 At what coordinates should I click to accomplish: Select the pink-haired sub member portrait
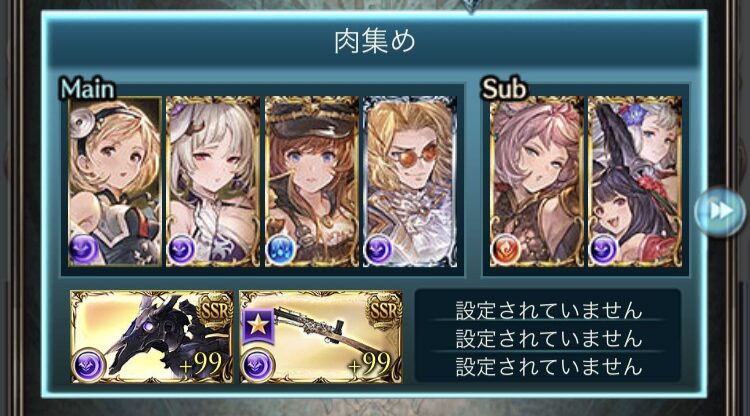pyautogui.click(x=537, y=181)
